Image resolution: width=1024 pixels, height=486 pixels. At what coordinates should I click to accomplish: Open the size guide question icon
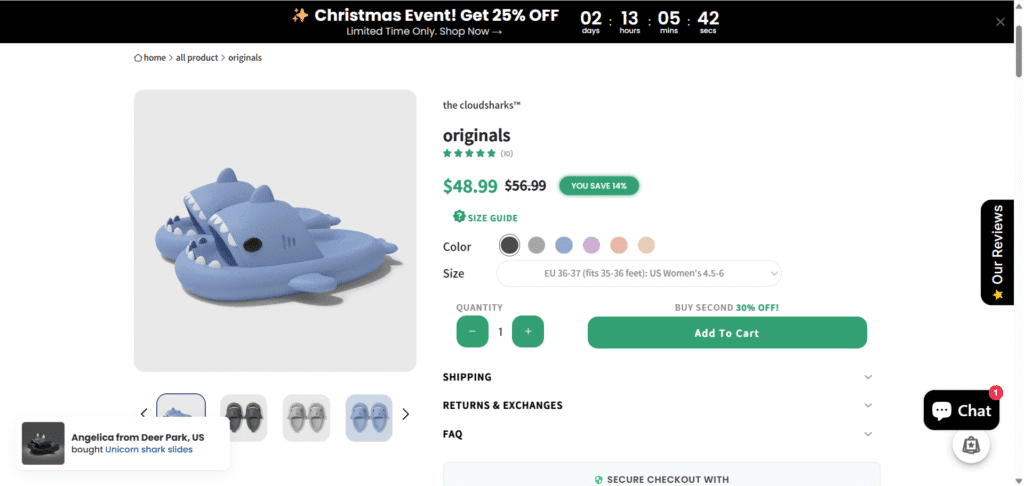tap(459, 217)
